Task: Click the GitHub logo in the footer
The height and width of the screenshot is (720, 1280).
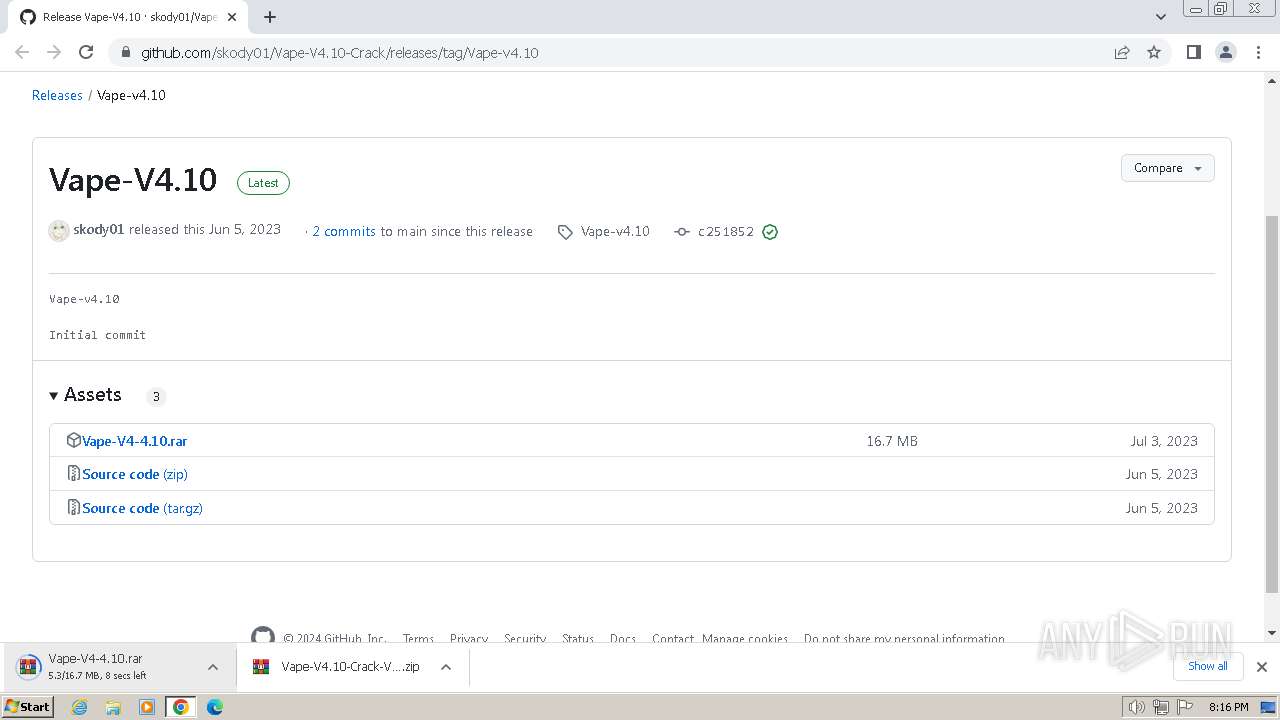Action: click(263, 637)
